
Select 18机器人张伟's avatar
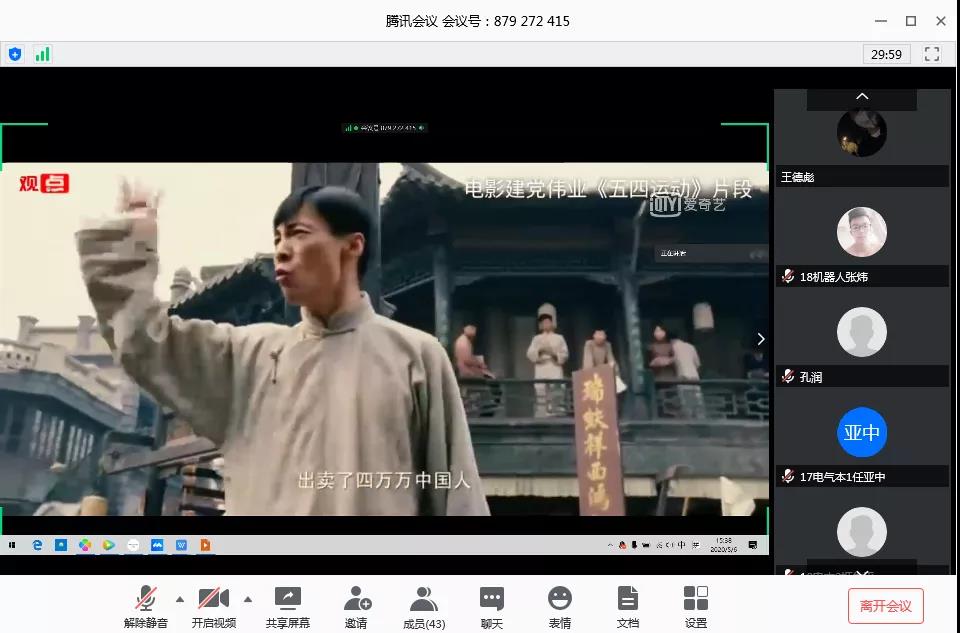(x=861, y=231)
